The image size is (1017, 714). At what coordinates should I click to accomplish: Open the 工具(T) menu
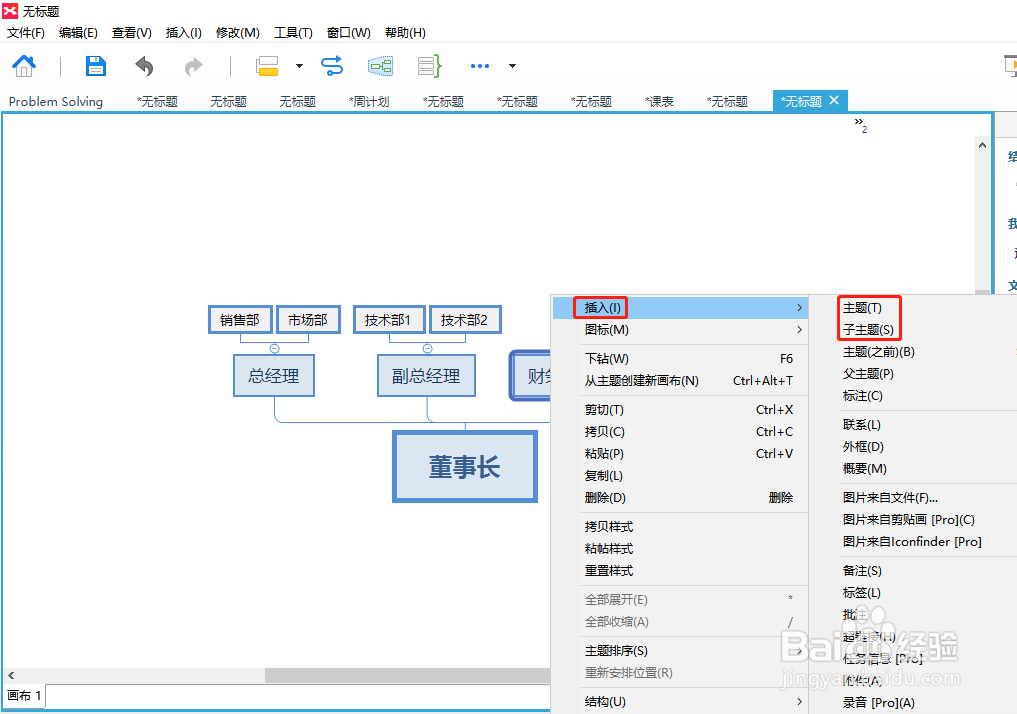293,32
